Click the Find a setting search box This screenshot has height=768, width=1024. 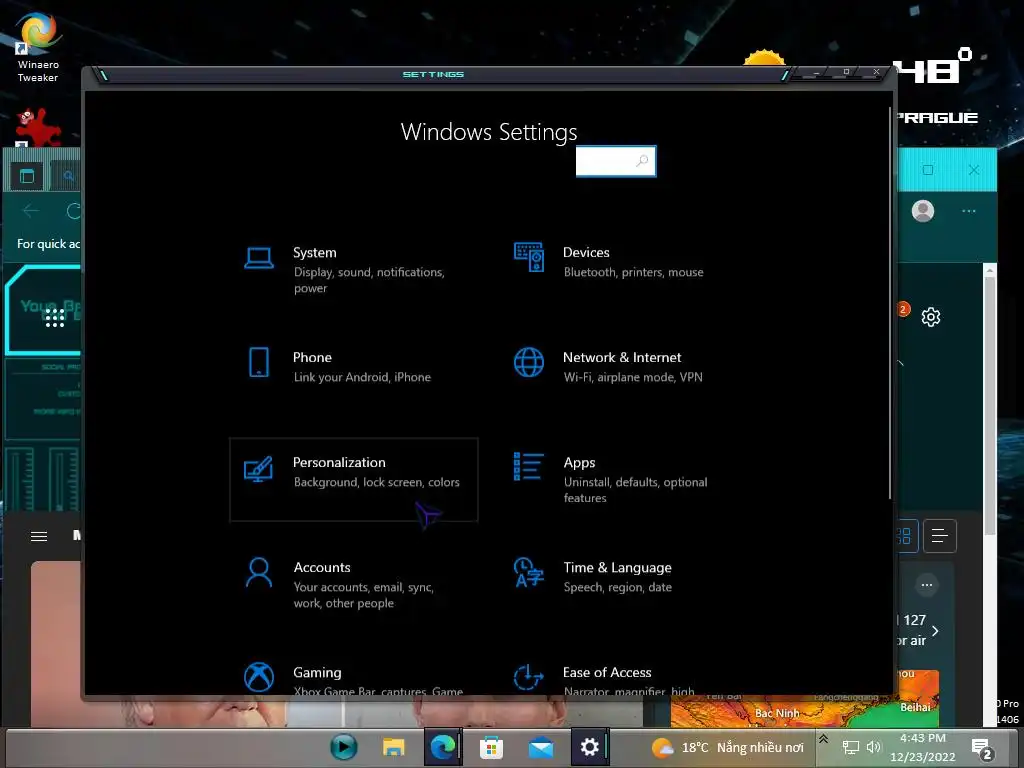616,161
